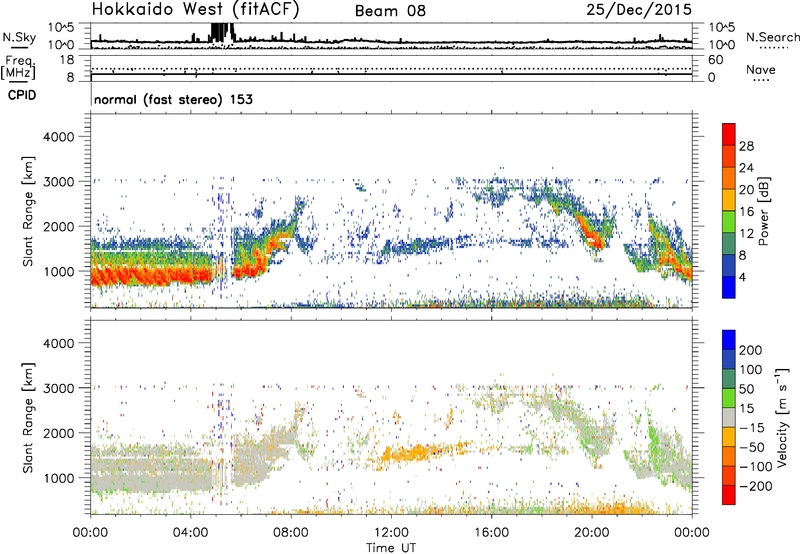Viewport: 800px width, 554px height.
Task: Click the '16:00' time tick label
Action: [491, 533]
